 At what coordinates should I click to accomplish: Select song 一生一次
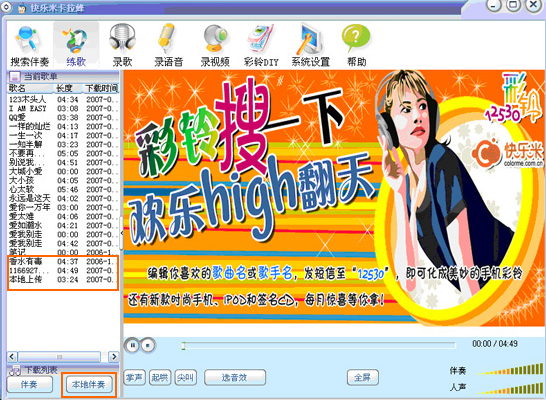click(63, 136)
